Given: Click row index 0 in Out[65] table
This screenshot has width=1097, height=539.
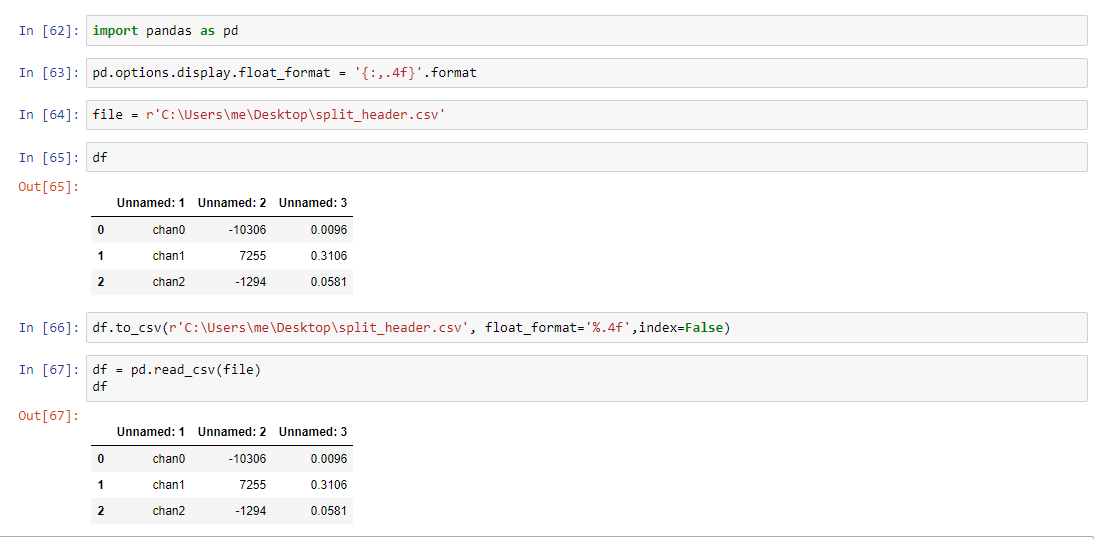Looking at the screenshot, I should pyautogui.click(x=101, y=230).
